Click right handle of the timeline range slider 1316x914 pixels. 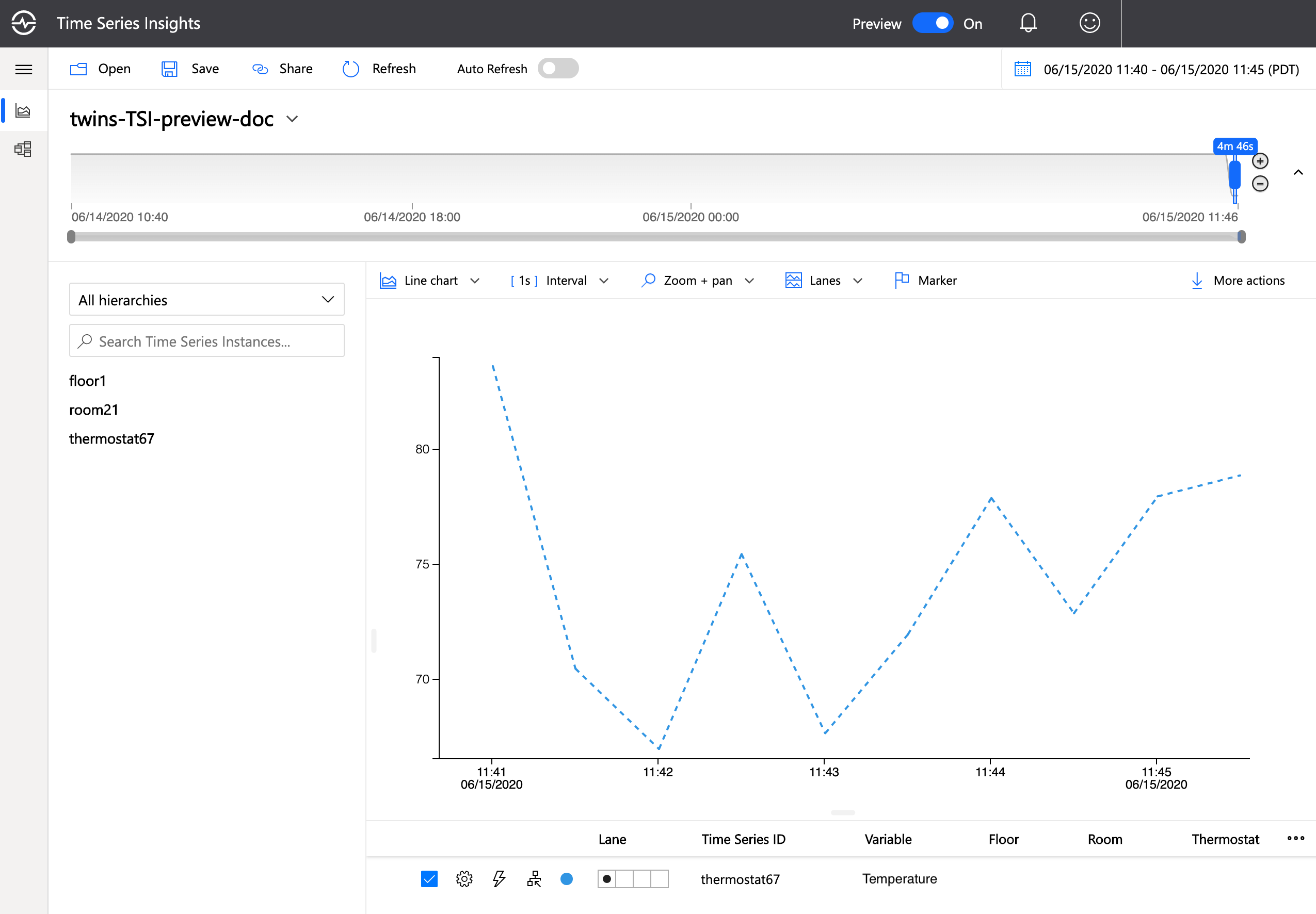tap(1241, 237)
